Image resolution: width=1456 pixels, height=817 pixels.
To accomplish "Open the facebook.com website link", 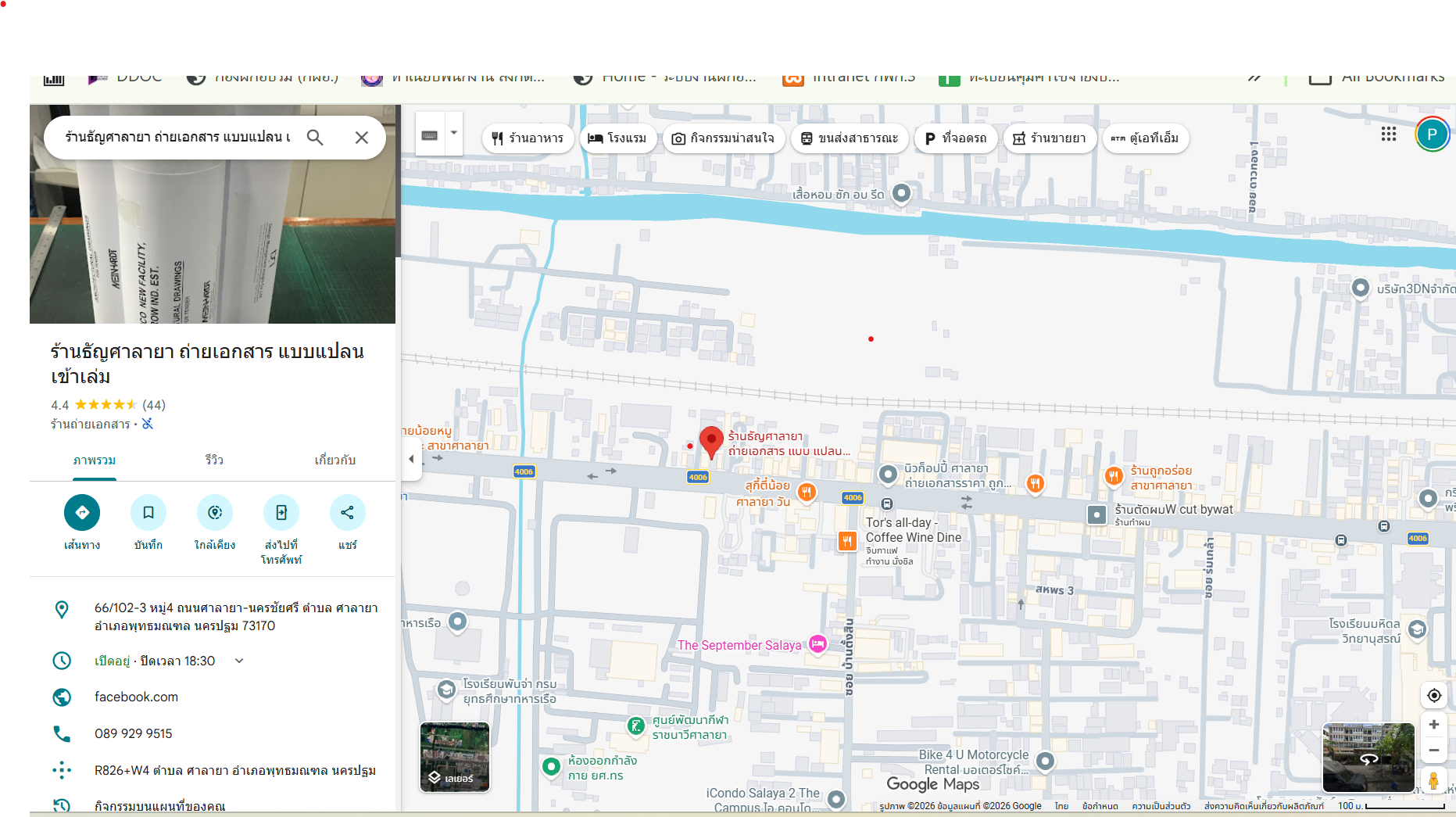I will (x=136, y=697).
